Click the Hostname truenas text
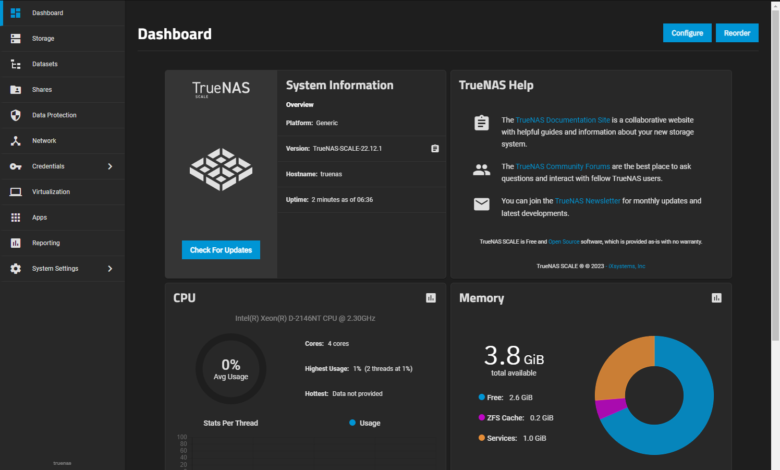780x470 pixels. pyautogui.click(x=314, y=174)
